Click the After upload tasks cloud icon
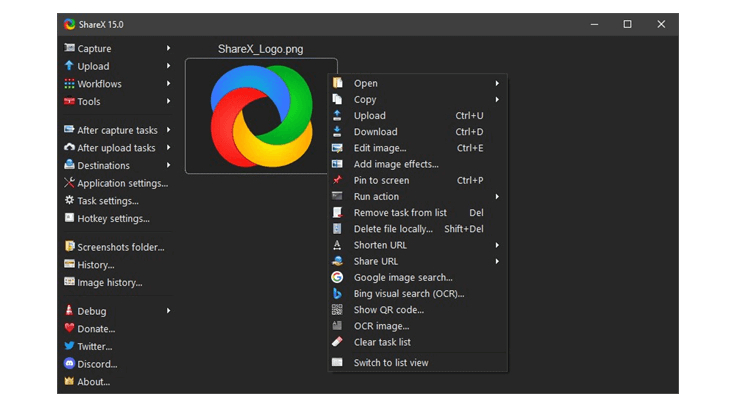The height and width of the screenshot is (415, 730). point(69,147)
